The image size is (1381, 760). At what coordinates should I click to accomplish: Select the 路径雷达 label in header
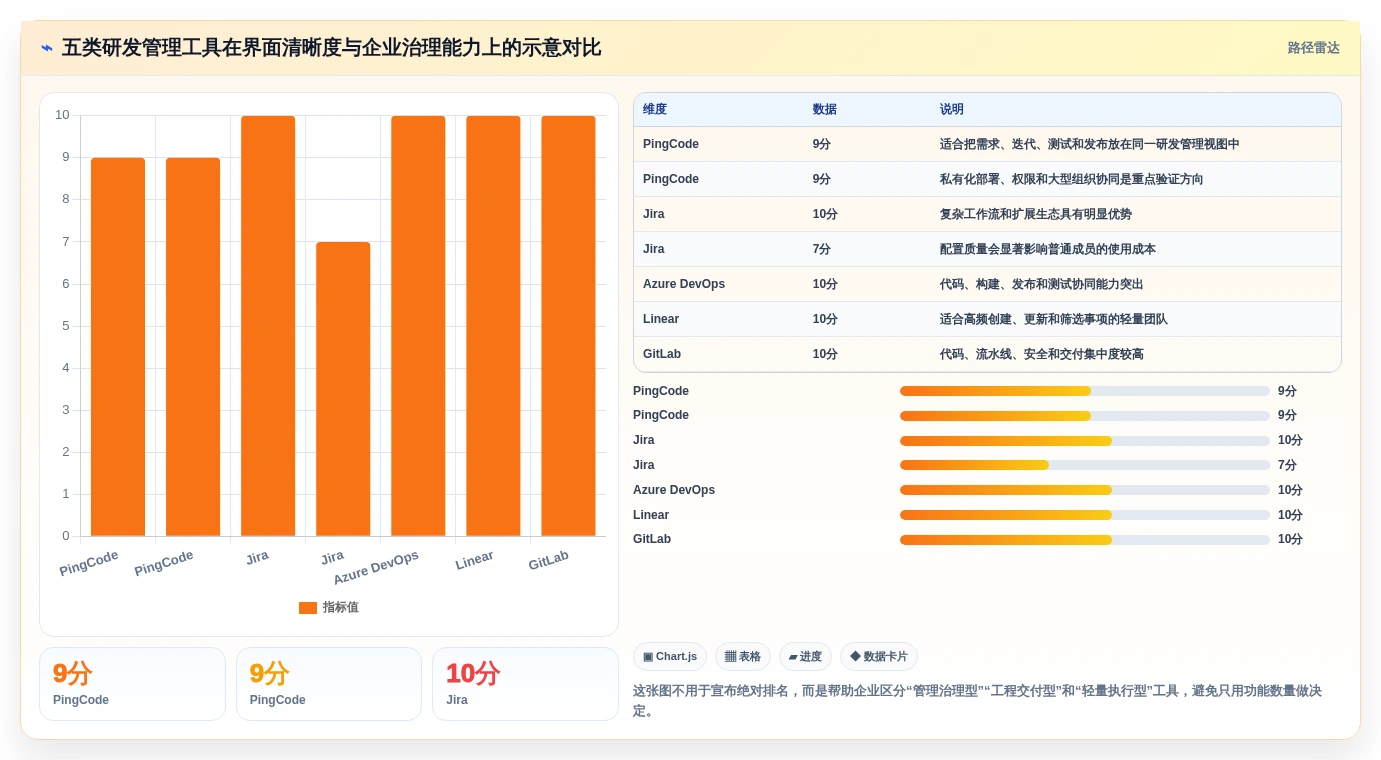click(x=1314, y=48)
